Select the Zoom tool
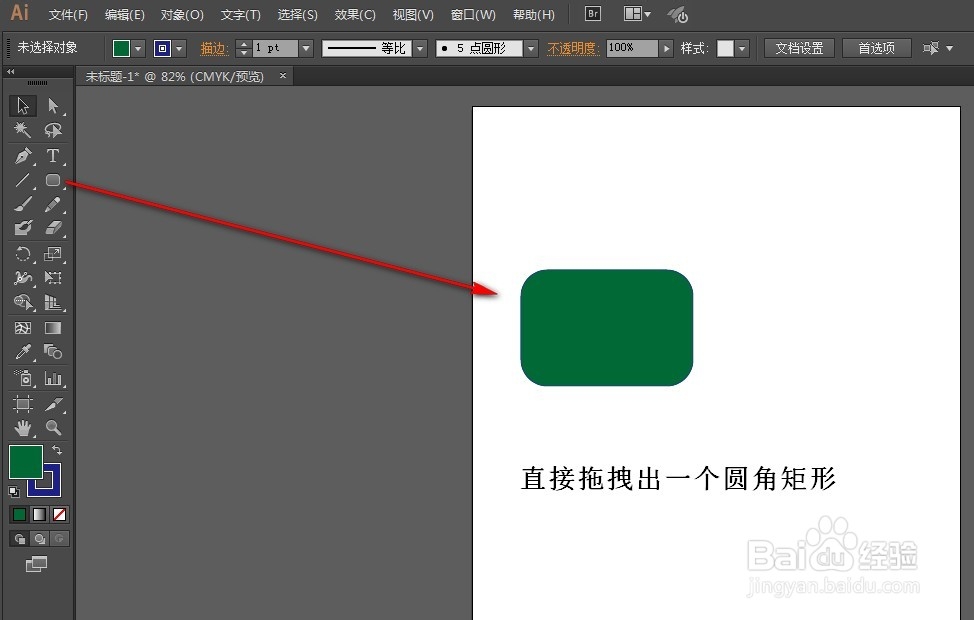The height and width of the screenshot is (620, 974). [54, 427]
